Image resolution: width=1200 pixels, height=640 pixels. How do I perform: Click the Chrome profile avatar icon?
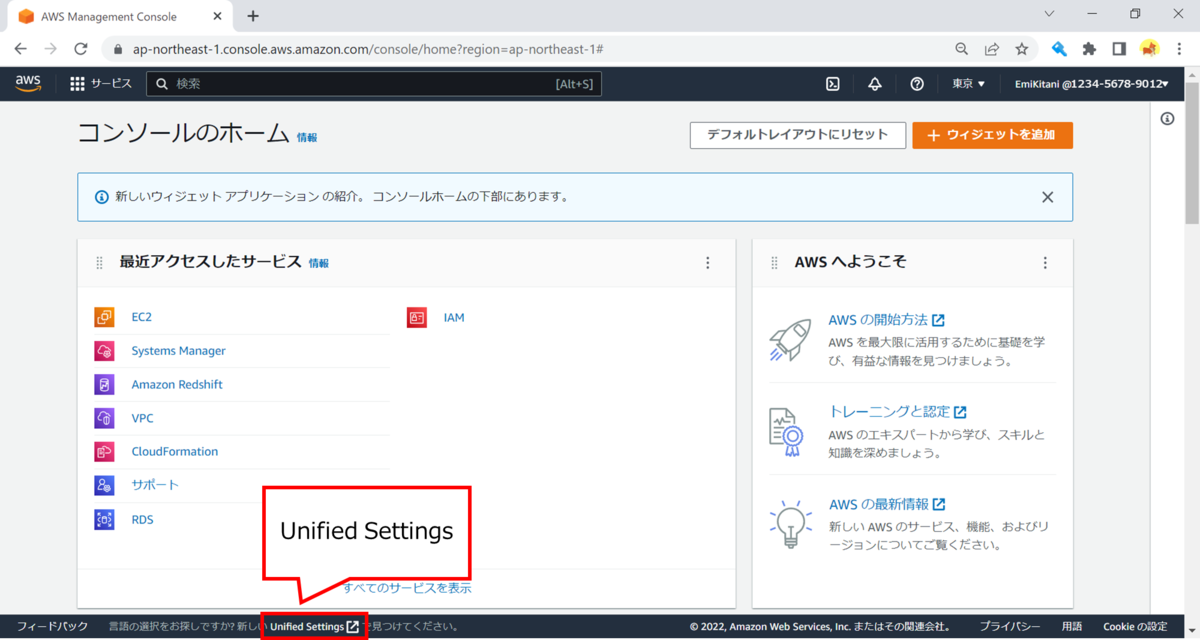1149,48
